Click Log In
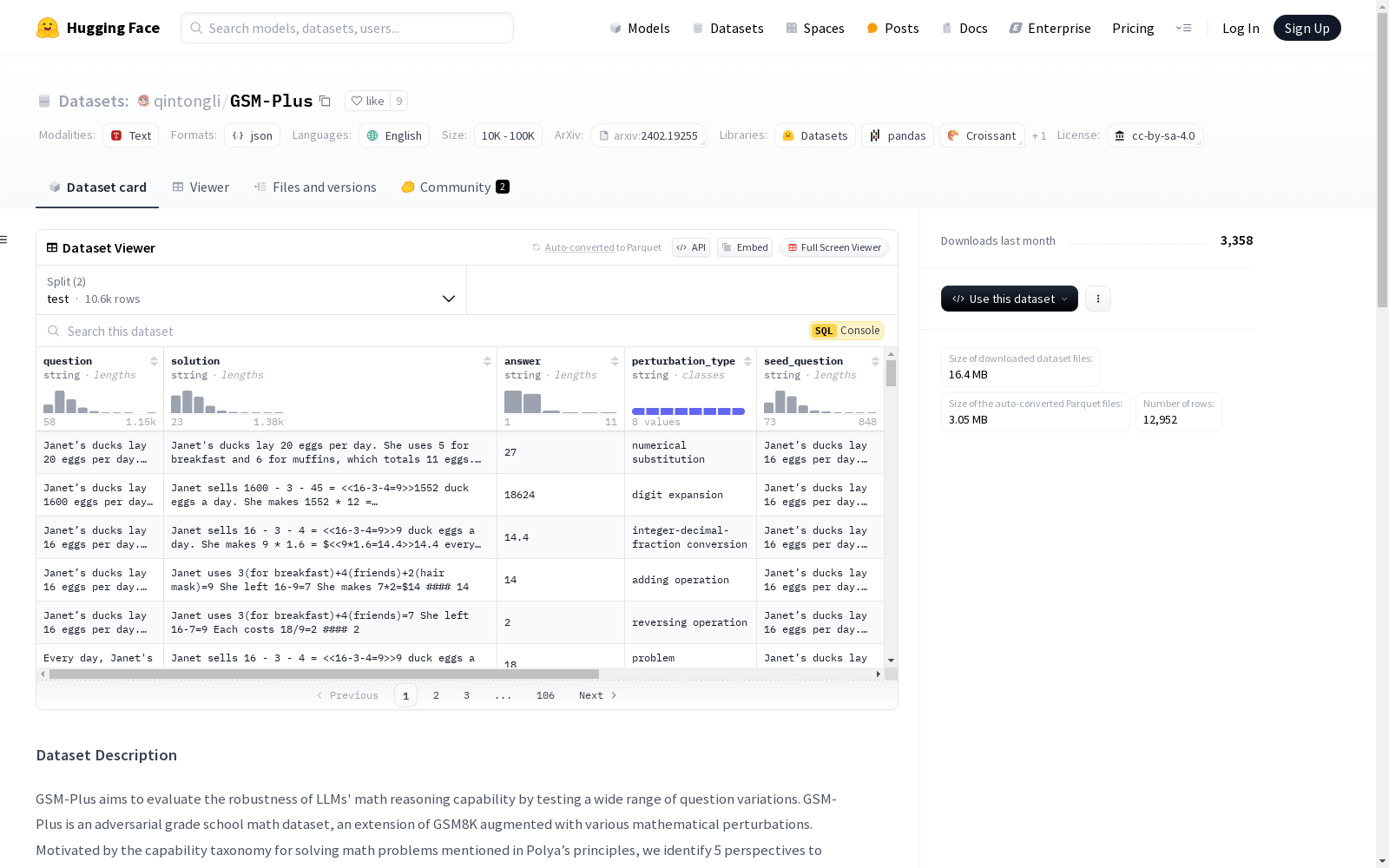Screen dimensions: 1389x868 point(1241,28)
